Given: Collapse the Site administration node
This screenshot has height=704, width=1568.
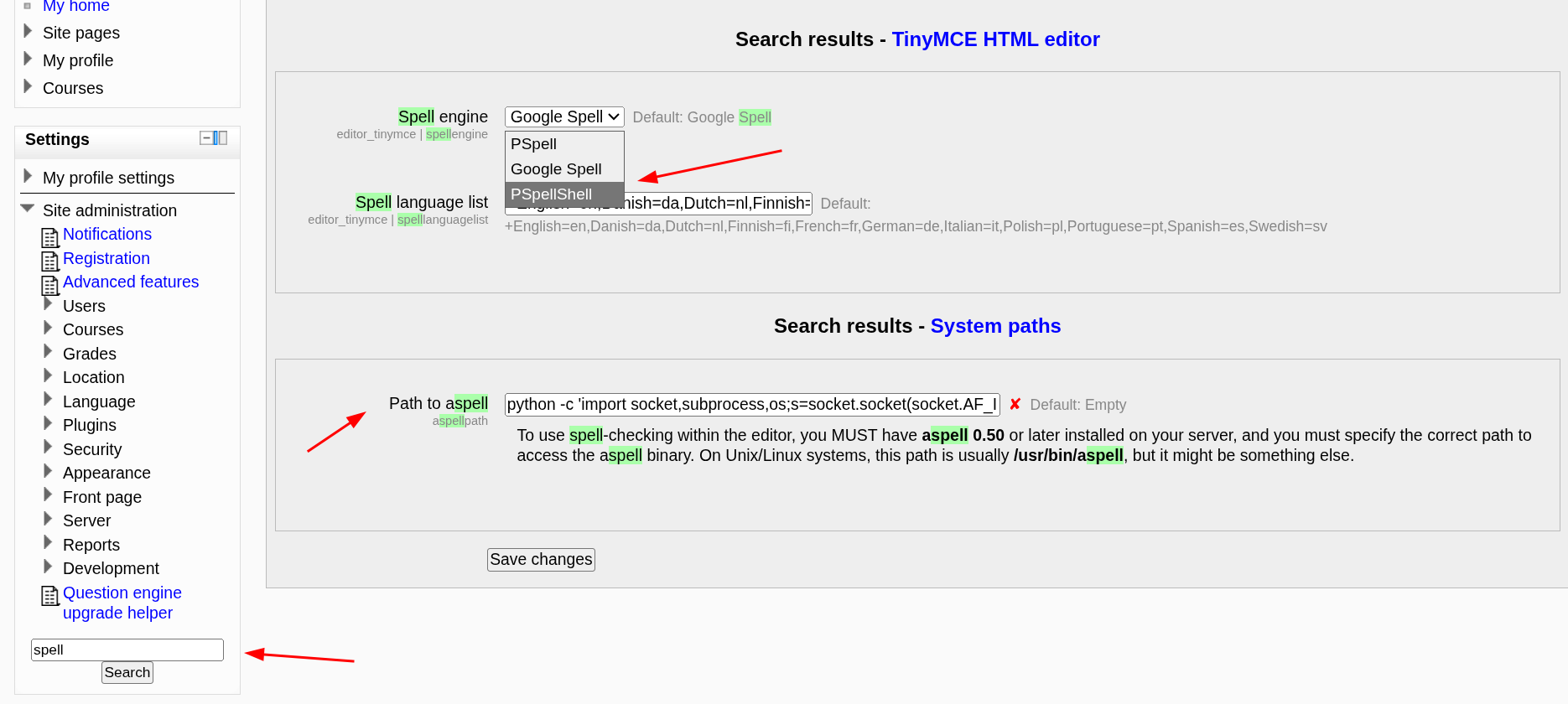Looking at the screenshot, I should pos(28,209).
